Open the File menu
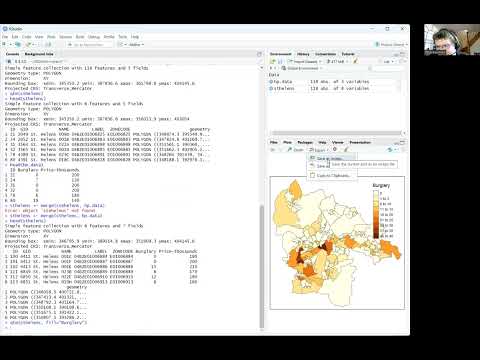The image size is (480, 360). 5,37
